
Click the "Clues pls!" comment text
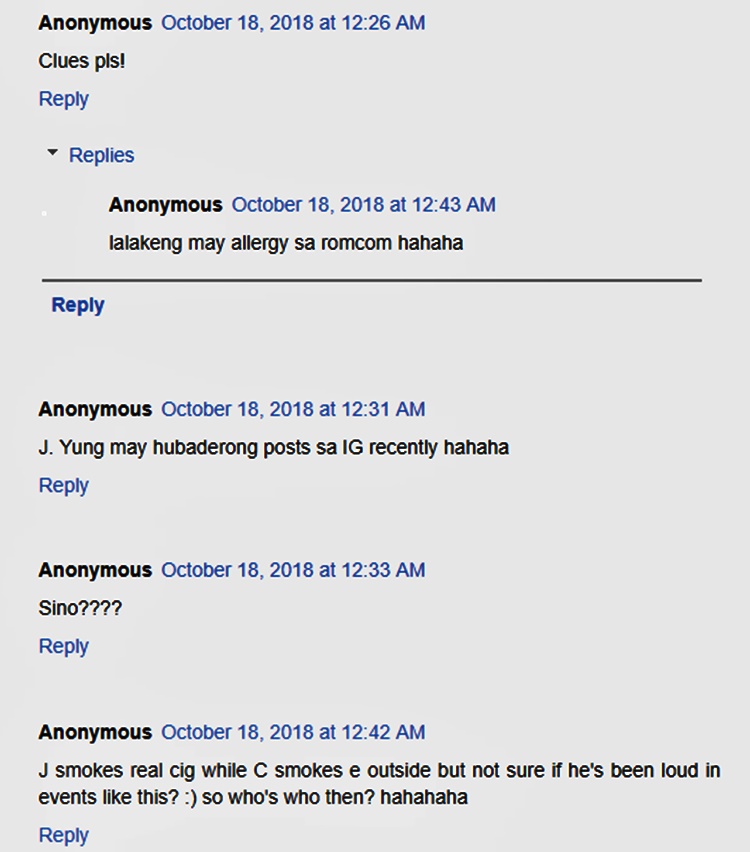(x=82, y=61)
